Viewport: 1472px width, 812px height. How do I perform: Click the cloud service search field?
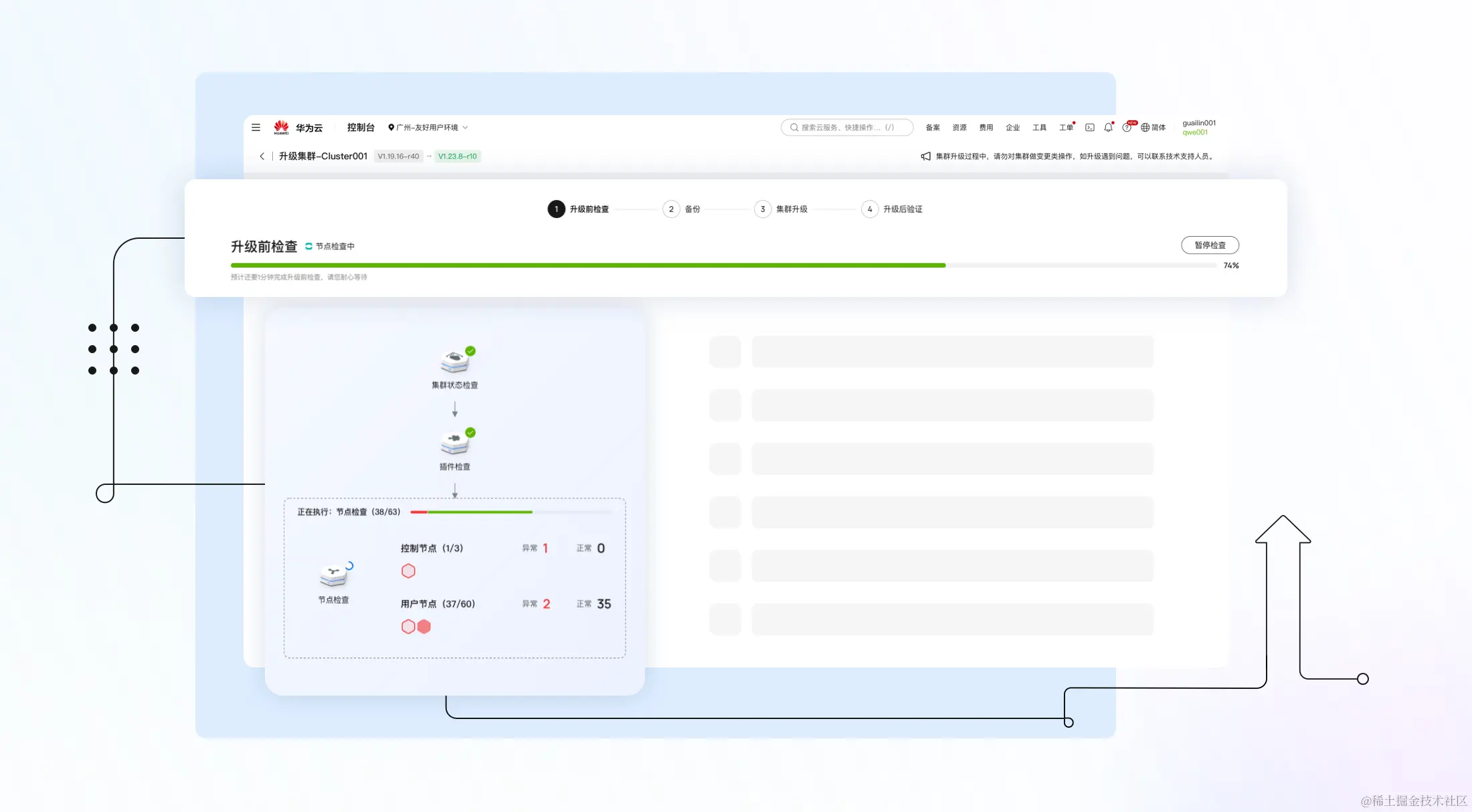[846, 127]
